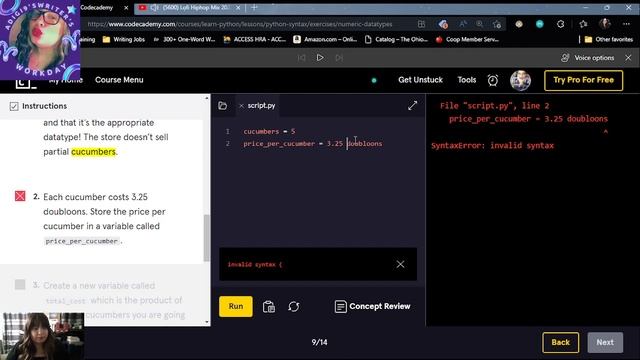Click the shopping tag icon in address bar
Screen dimensions: 640x360
tap(443, 24)
